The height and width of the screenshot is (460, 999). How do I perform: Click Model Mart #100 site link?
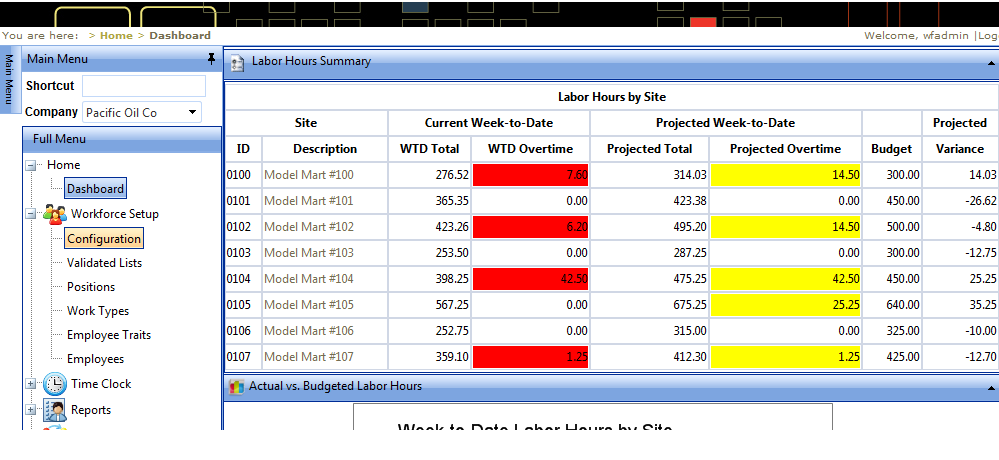click(x=309, y=175)
